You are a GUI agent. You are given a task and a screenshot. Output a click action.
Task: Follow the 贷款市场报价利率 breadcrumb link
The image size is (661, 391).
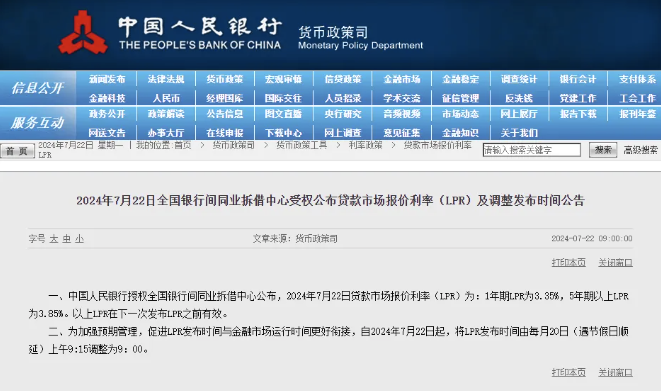coord(437,145)
